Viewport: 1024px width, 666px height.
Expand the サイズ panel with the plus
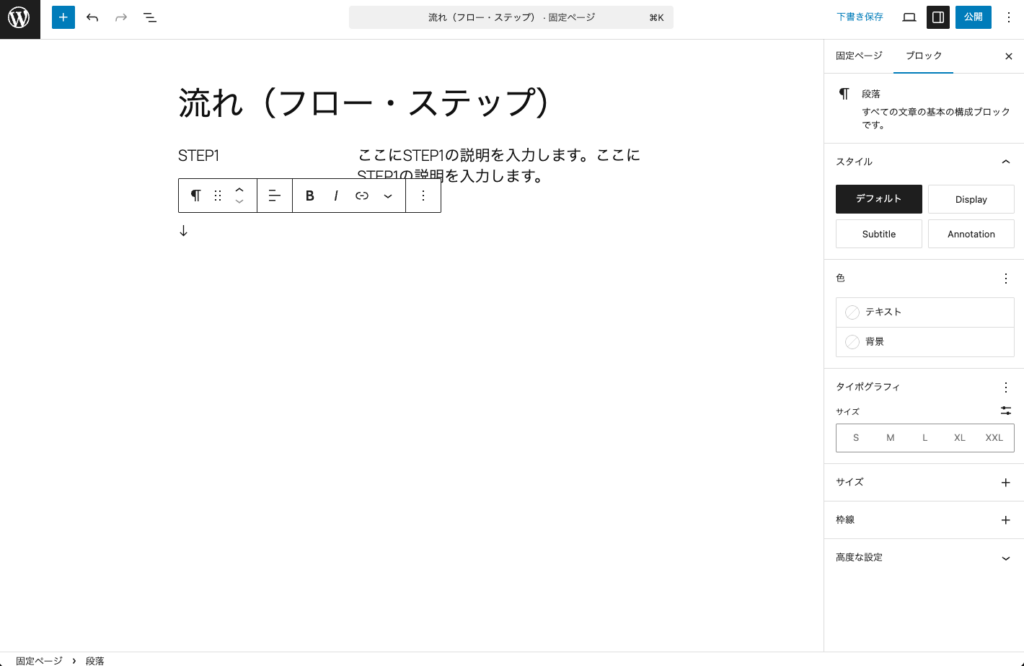tap(1006, 481)
